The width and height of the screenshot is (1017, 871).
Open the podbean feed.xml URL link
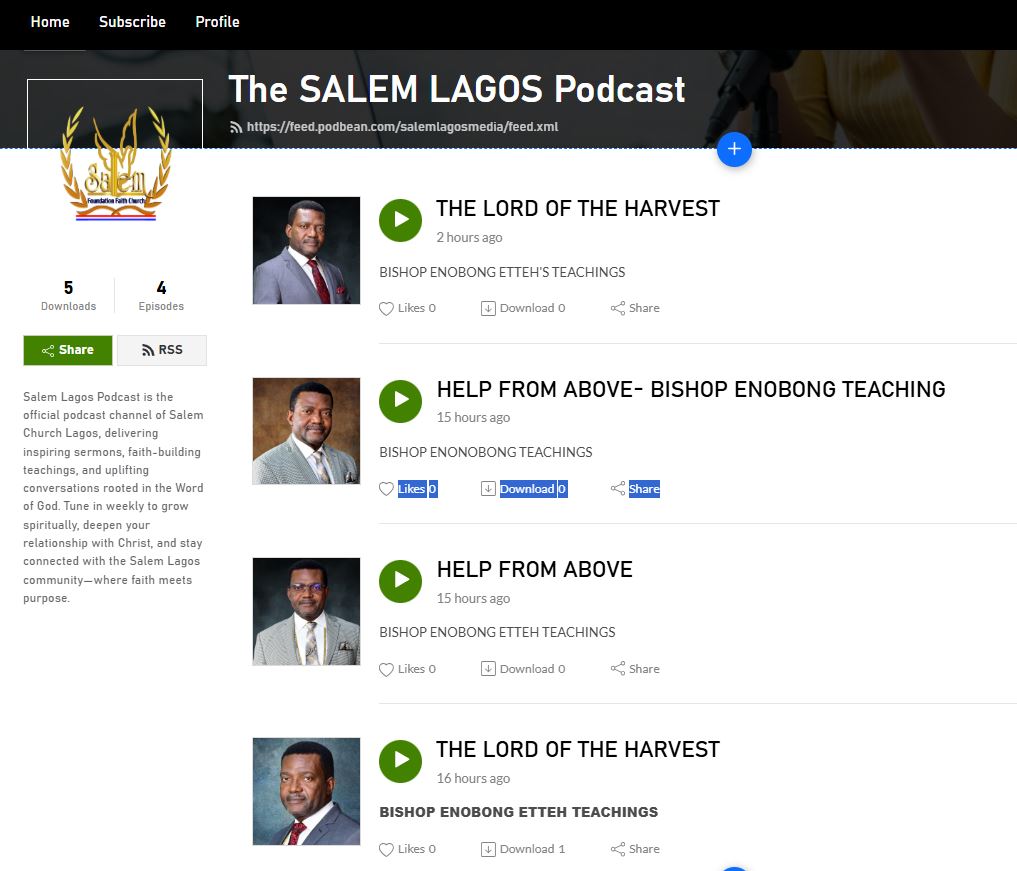[x=402, y=127]
